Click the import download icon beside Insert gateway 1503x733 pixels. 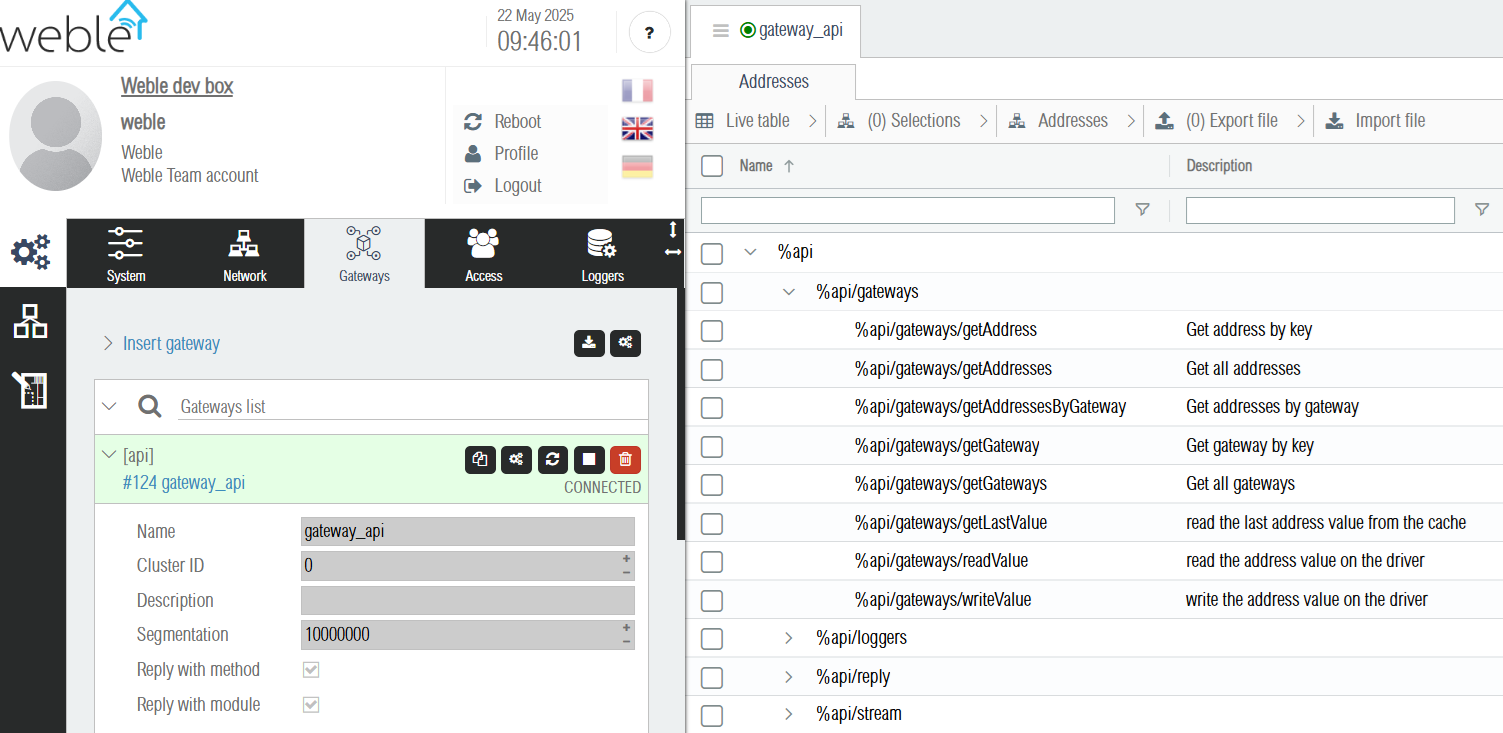coord(589,343)
